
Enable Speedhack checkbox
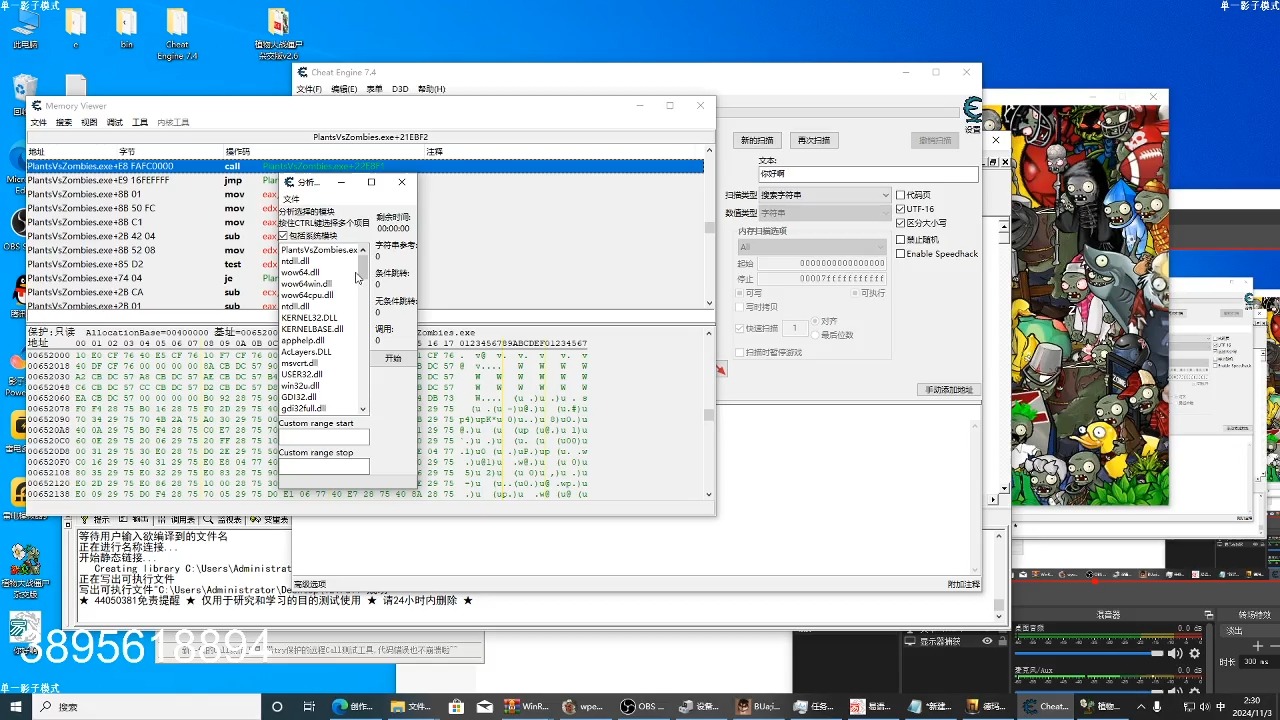[x=901, y=254]
